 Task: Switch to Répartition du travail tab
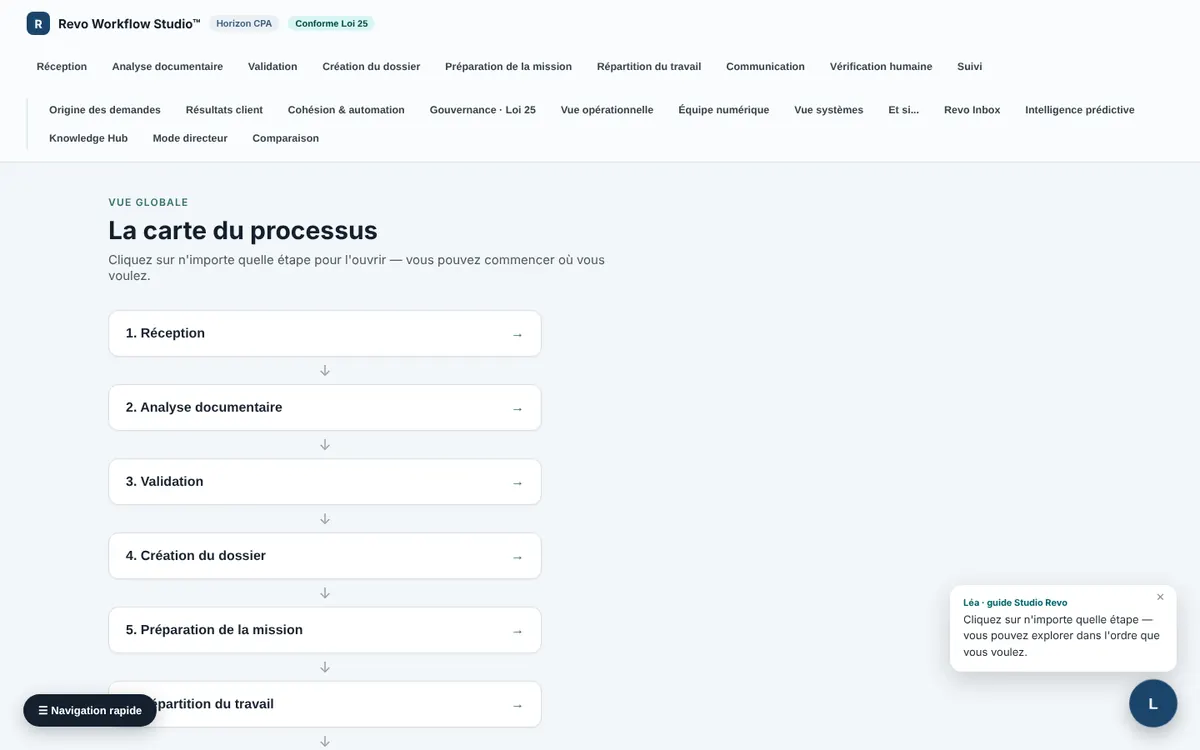pyautogui.click(x=649, y=66)
